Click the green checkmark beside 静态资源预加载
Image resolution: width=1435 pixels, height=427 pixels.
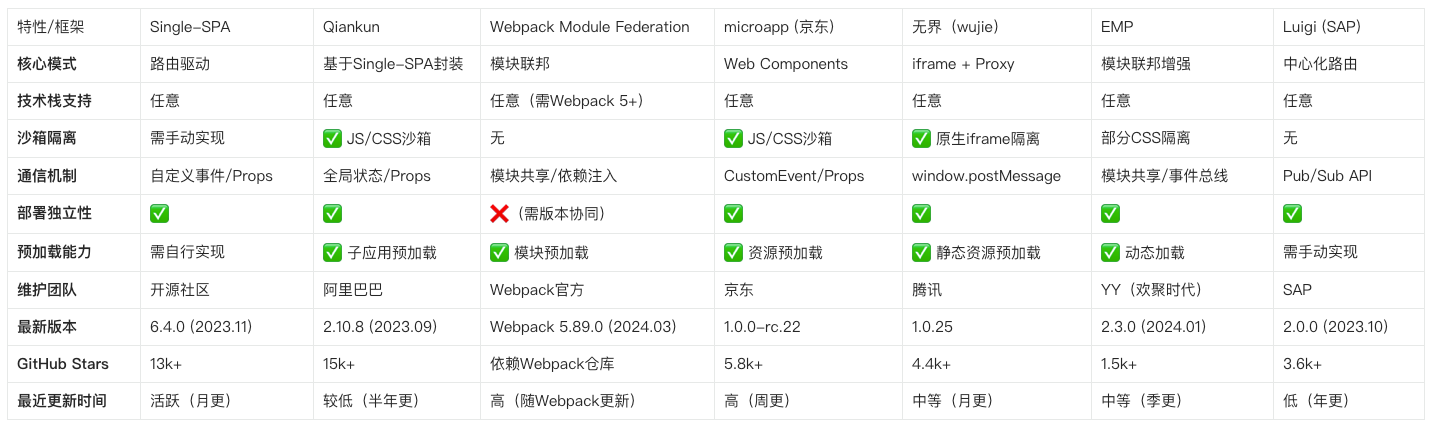[x=921, y=252]
